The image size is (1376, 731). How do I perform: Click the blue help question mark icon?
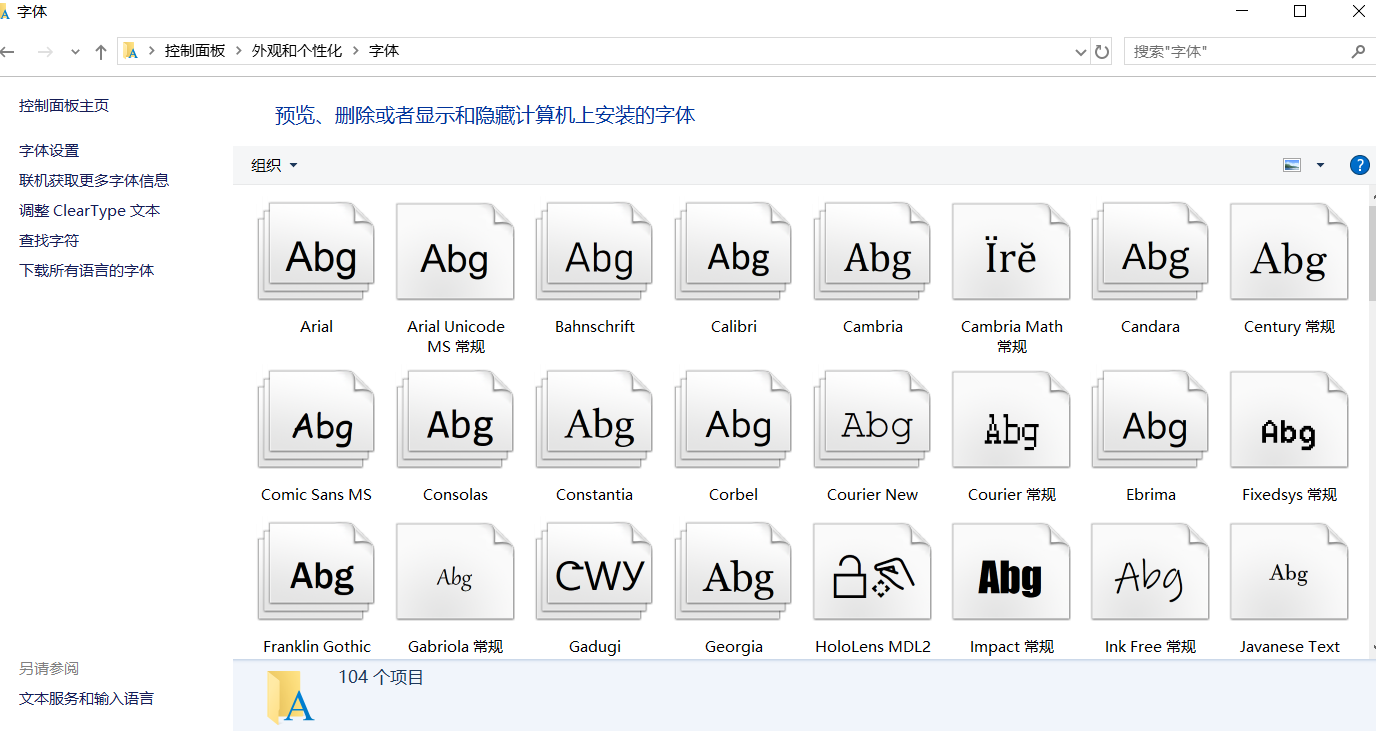pyautogui.click(x=1359, y=165)
